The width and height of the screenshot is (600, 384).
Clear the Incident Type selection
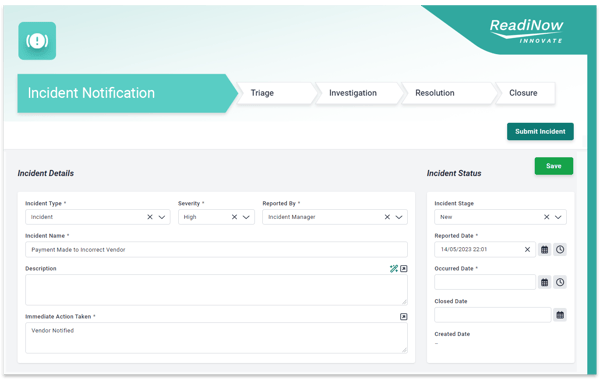coord(150,217)
